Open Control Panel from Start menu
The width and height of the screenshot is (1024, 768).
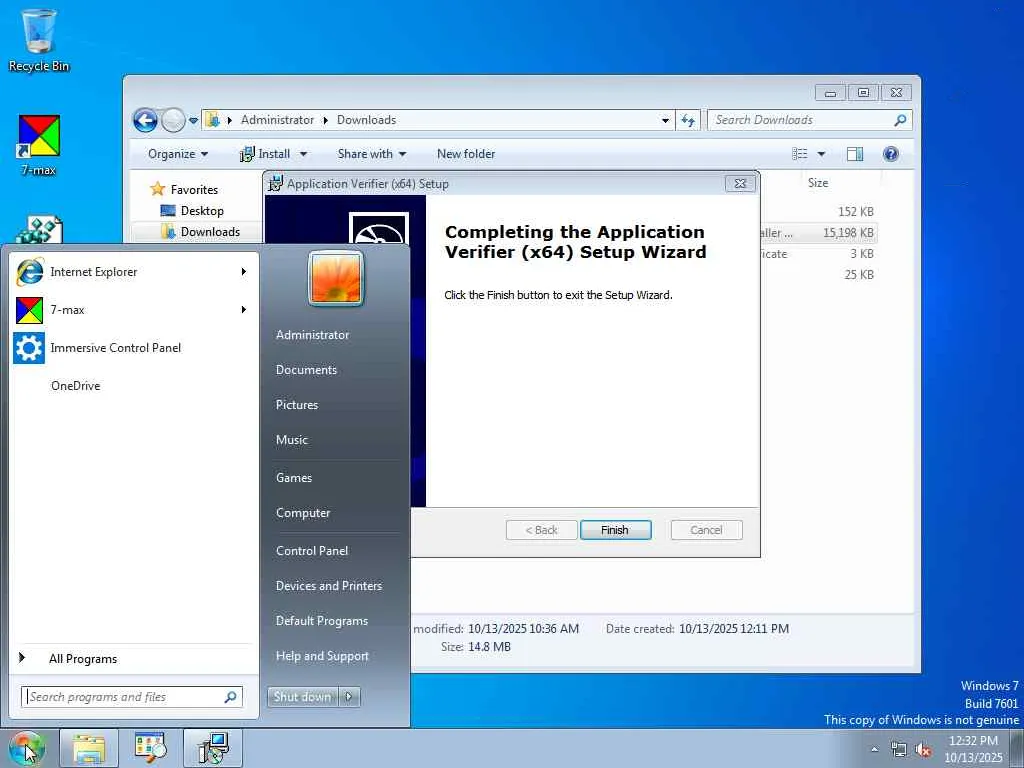(x=312, y=551)
